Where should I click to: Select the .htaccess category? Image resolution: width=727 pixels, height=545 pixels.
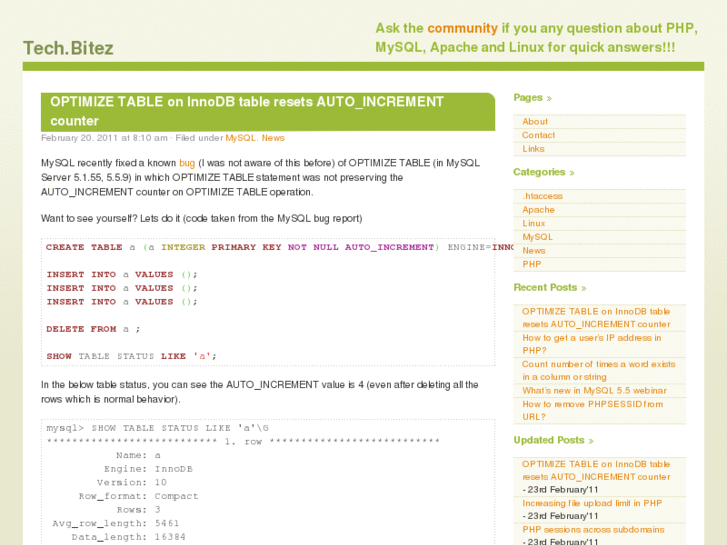542,196
